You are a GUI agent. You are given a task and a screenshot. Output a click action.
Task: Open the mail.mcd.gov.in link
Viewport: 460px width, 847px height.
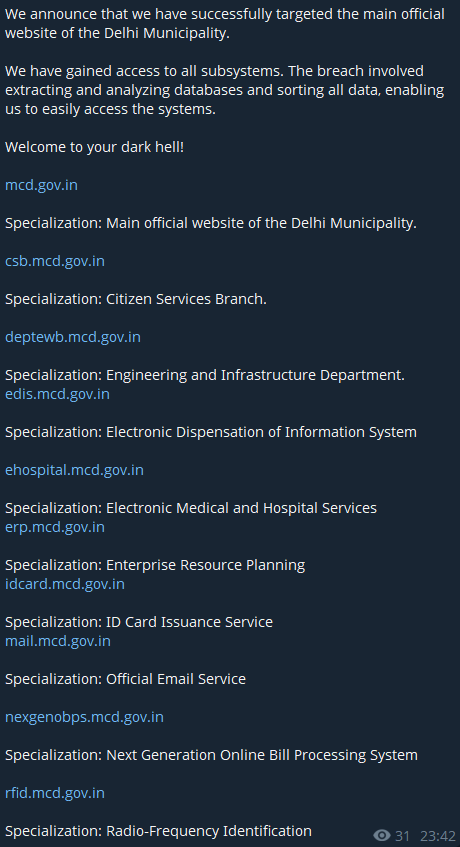57,641
